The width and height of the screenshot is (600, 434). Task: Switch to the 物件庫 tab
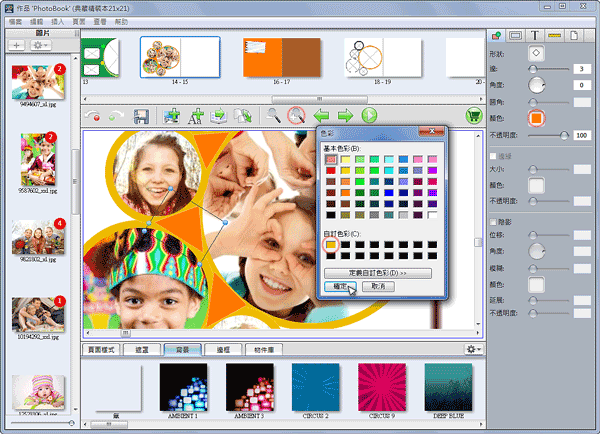264,349
